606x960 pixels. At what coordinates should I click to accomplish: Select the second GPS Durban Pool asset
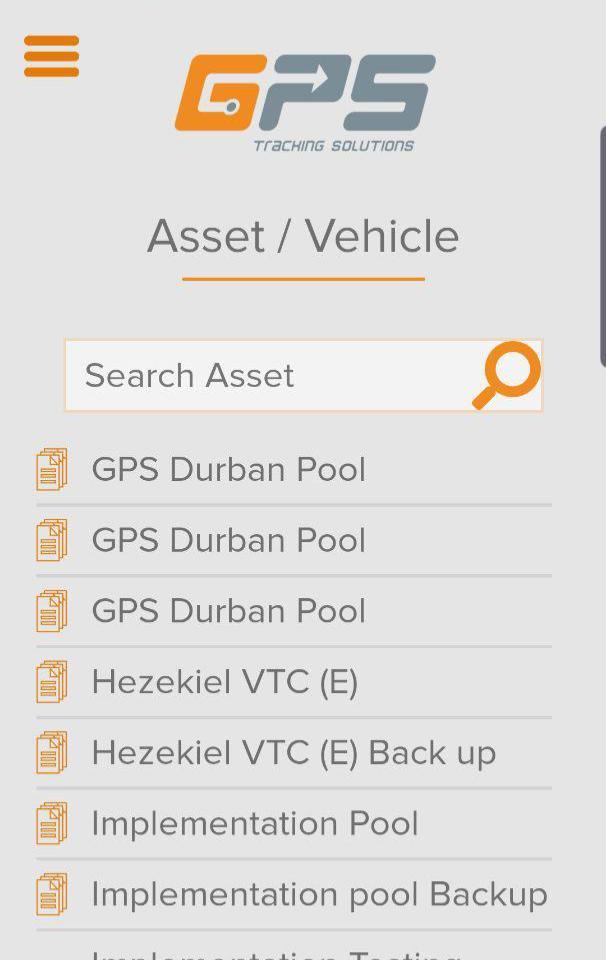coord(228,539)
